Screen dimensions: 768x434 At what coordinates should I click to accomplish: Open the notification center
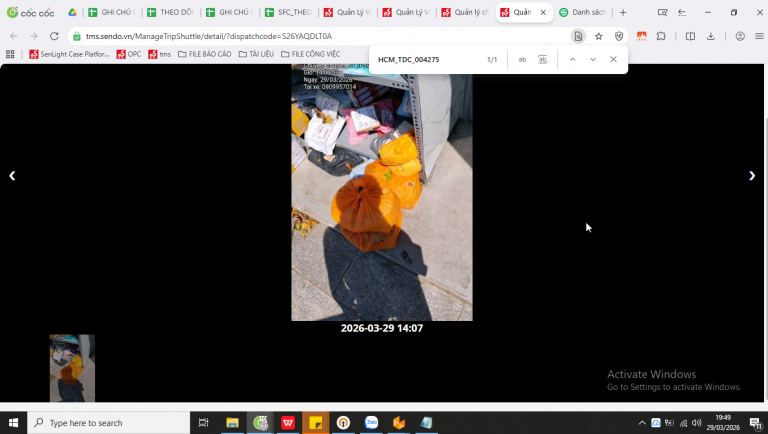tap(756, 423)
